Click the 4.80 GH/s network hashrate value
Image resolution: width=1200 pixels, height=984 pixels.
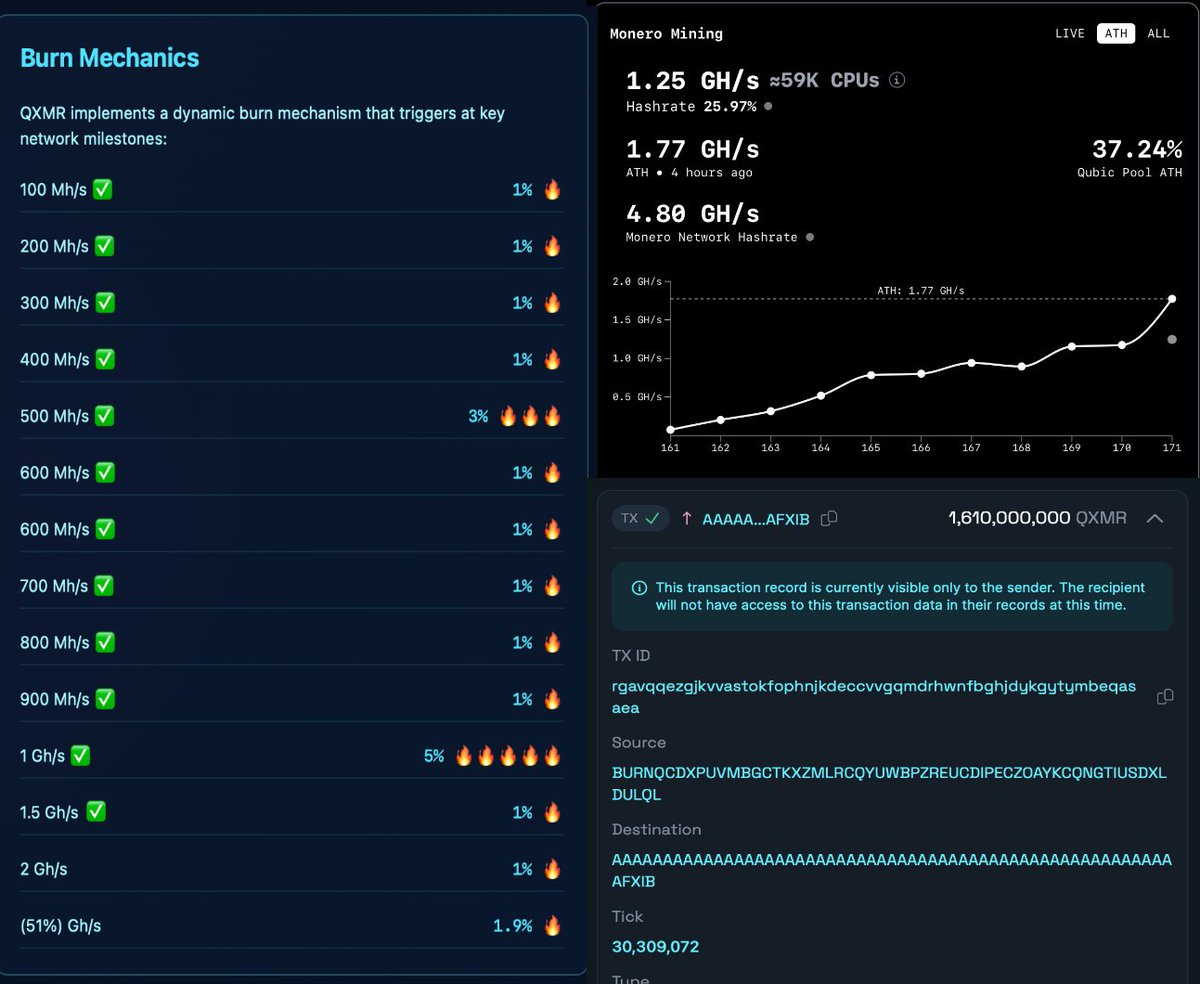click(692, 214)
